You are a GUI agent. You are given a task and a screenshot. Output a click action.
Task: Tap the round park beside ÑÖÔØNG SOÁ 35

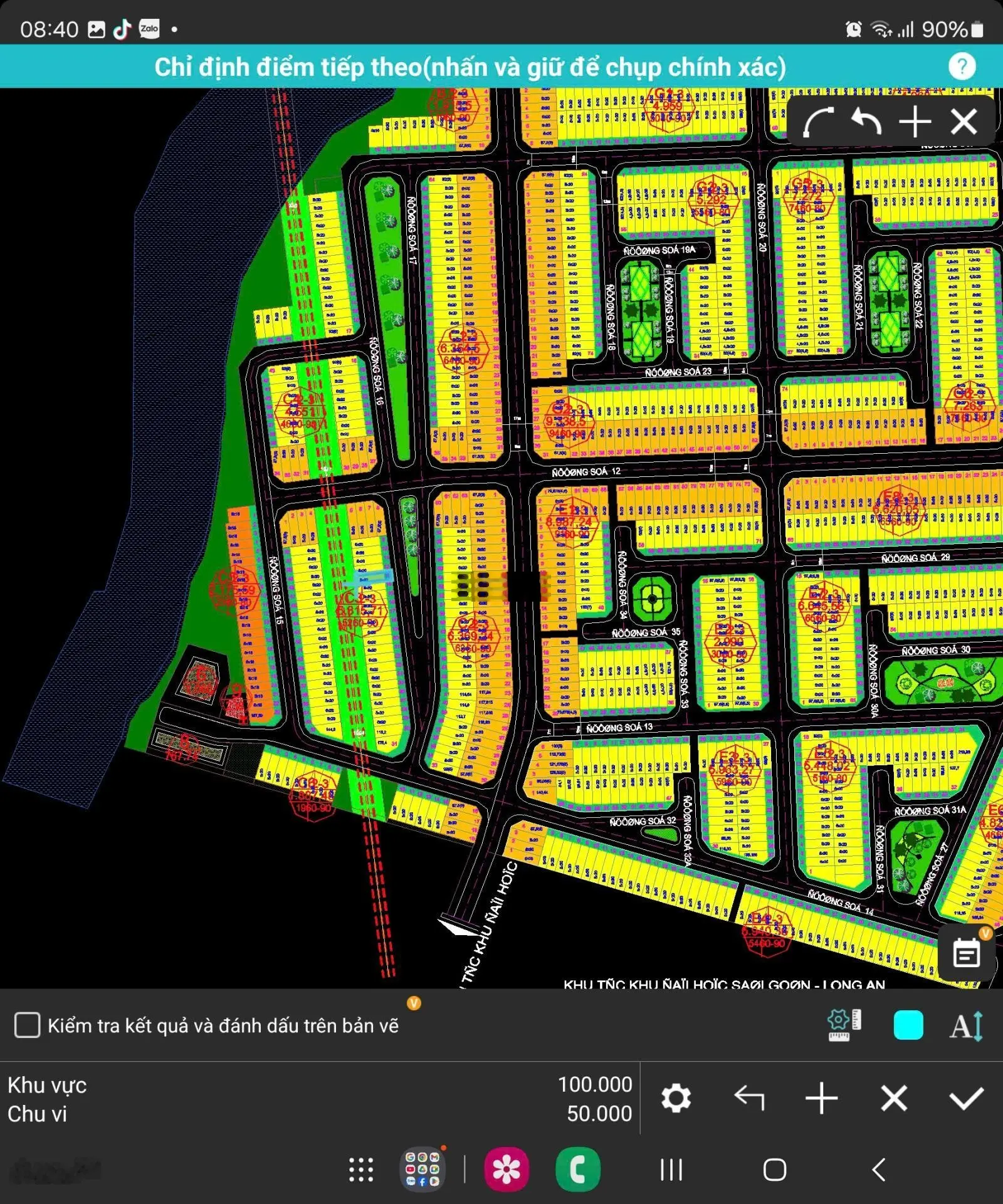pyautogui.click(x=653, y=599)
